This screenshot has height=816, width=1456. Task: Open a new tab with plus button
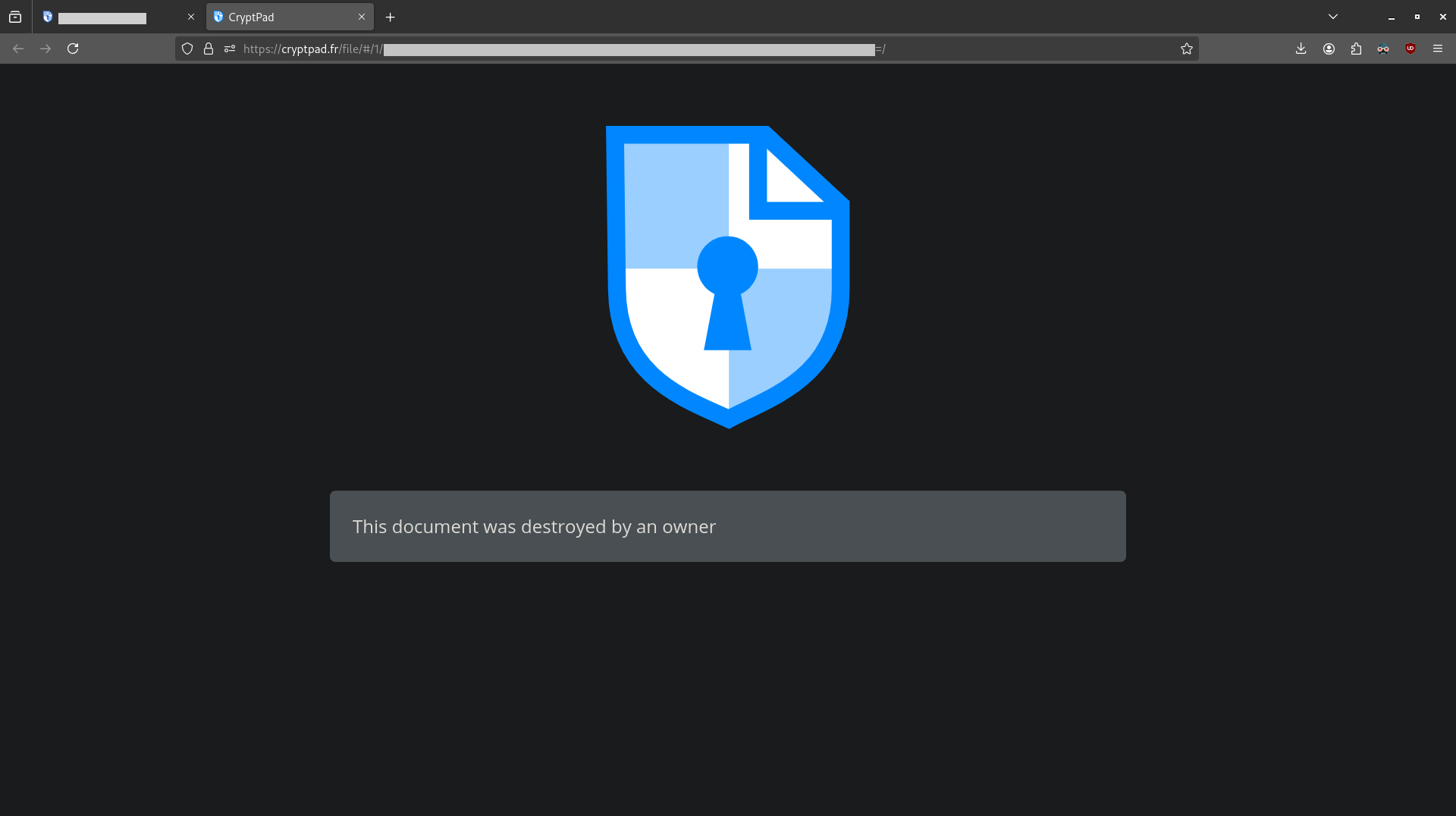[x=391, y=17]
